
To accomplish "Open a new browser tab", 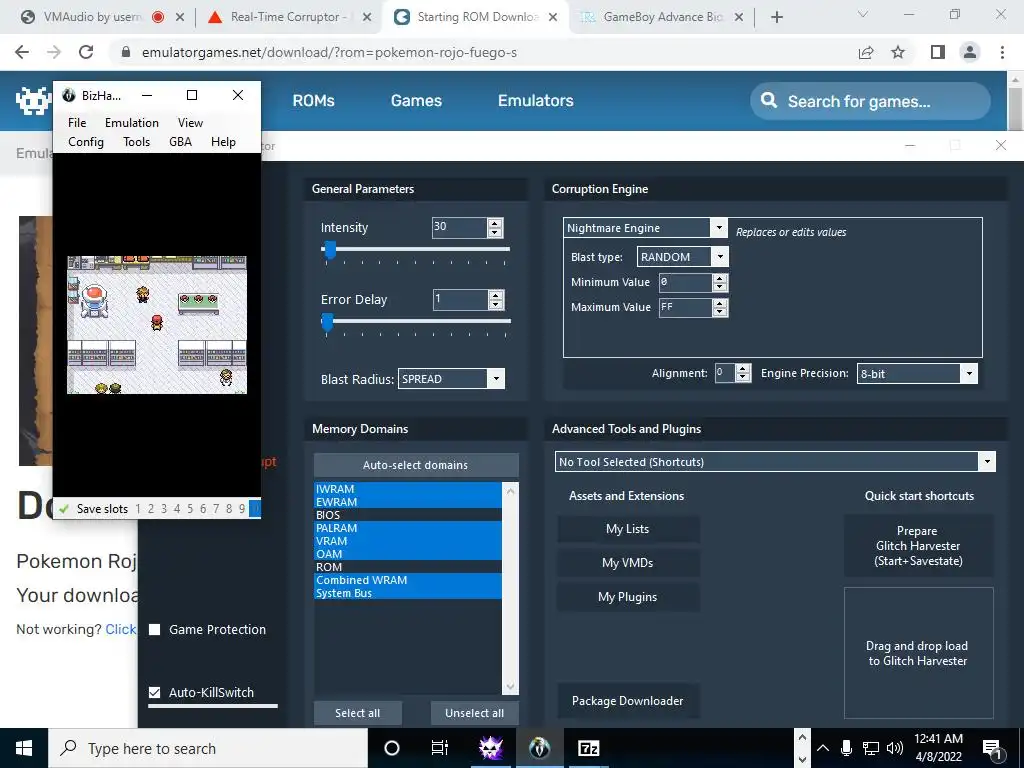I will tap(776, 17).
